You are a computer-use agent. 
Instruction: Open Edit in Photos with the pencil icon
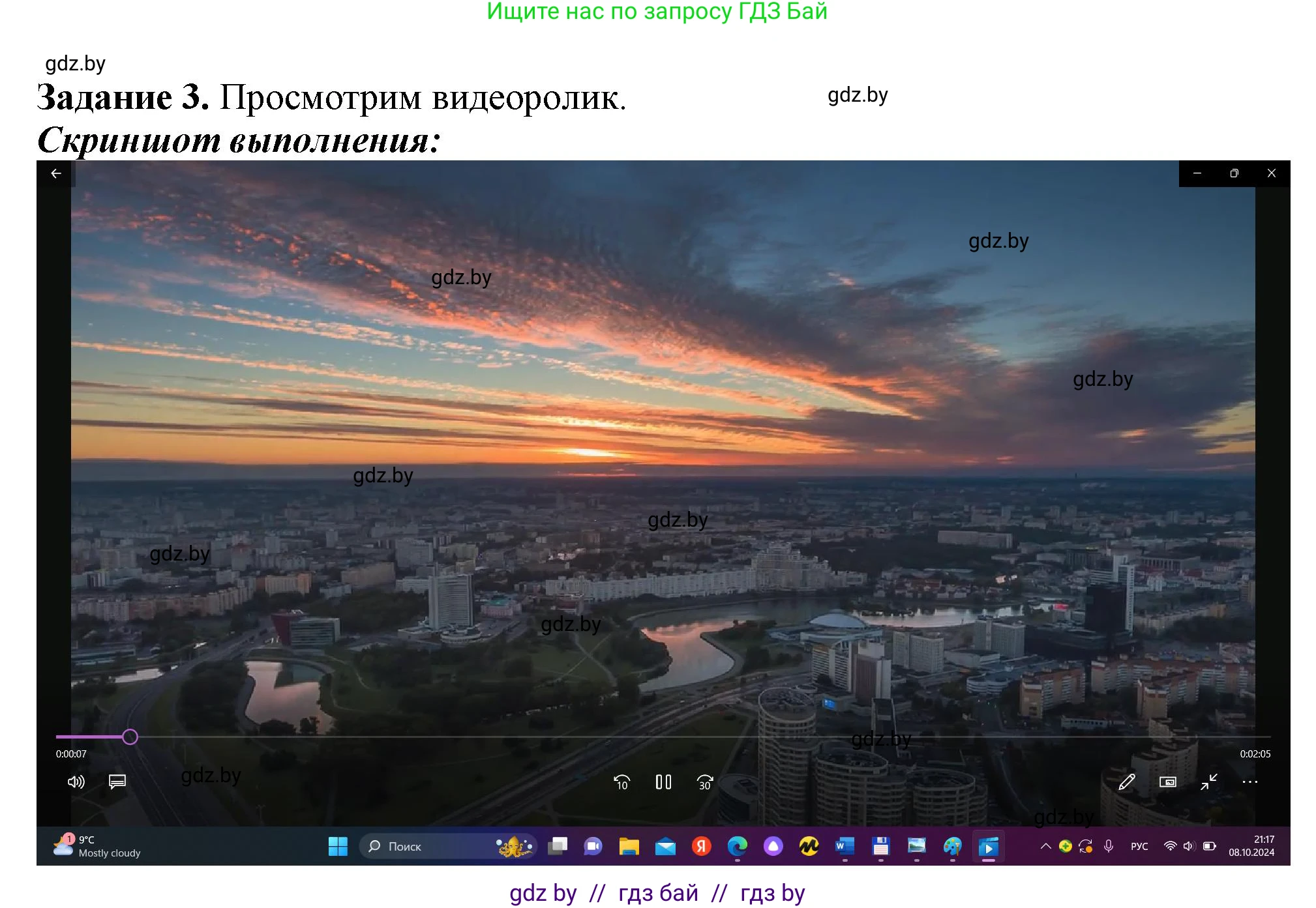[x=1126, y=782]
